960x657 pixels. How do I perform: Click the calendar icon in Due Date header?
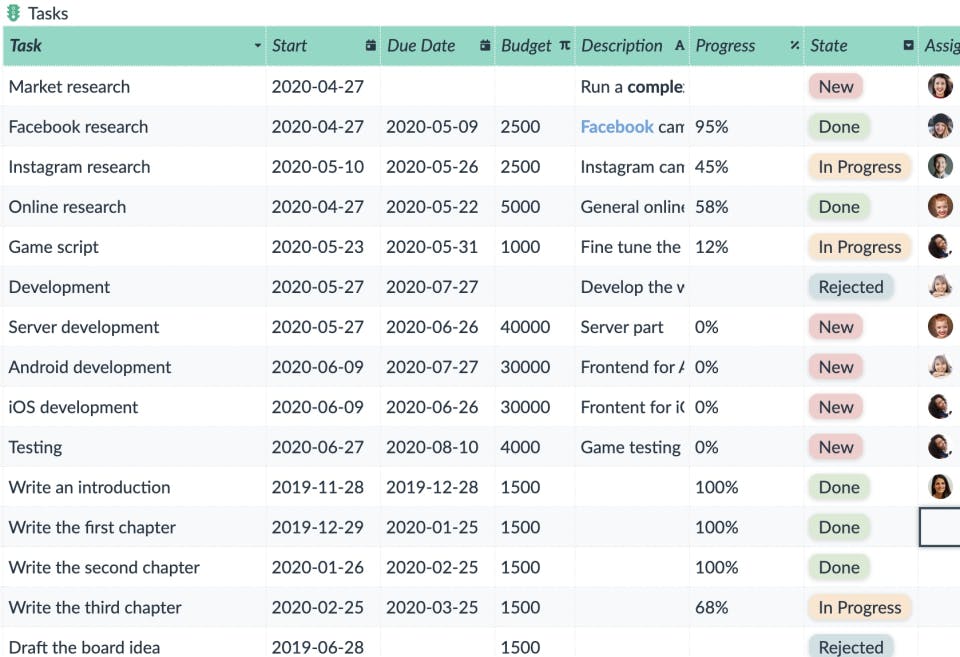pyautogui.click(x=485, y=46)
